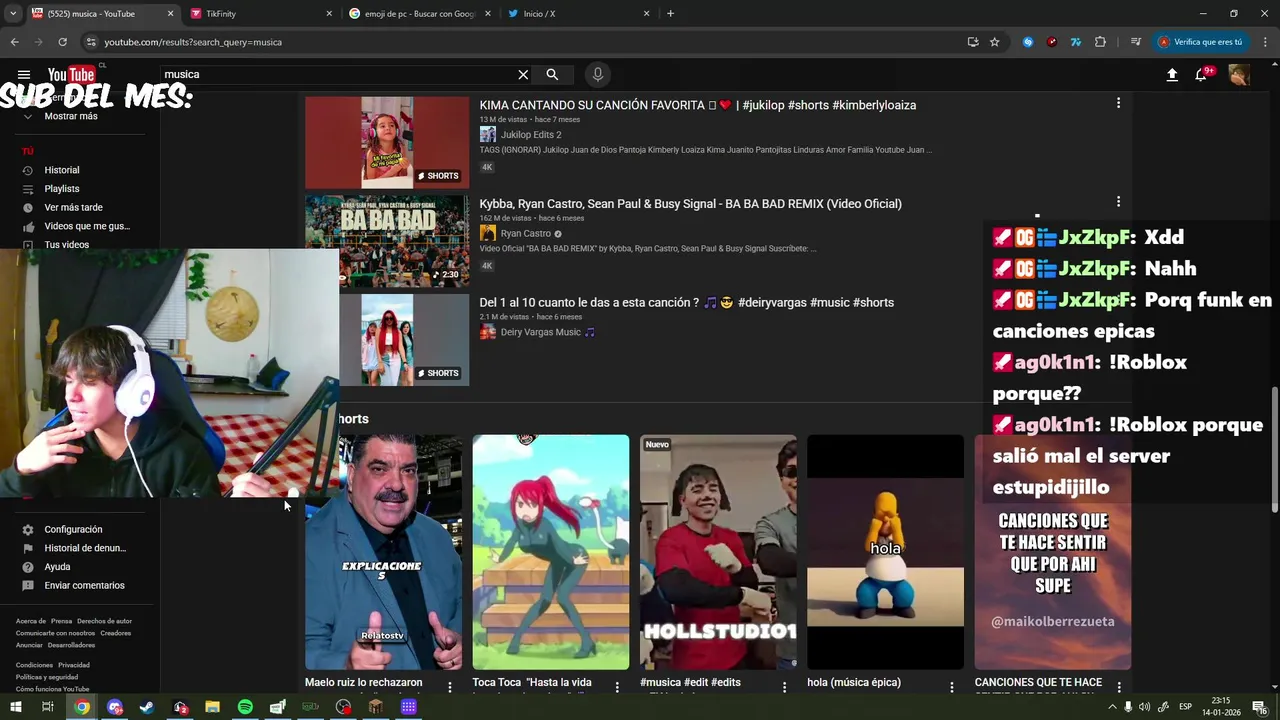Image resolution: width=1280 pixels, height=720 pixels.
Task: Open the hola Homer short thumbnail
Action: click(x=885, y=552)
